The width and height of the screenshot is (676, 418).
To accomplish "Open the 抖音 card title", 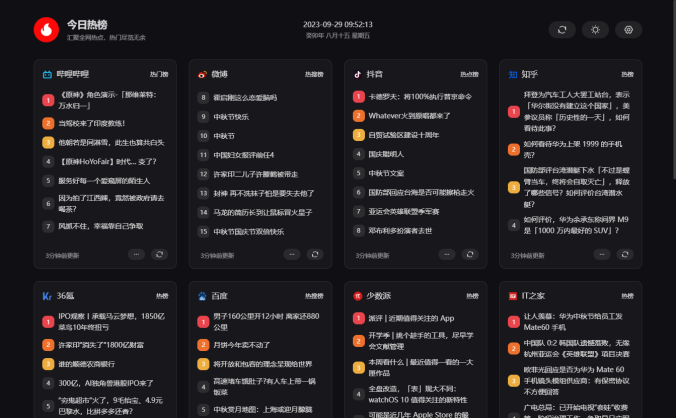I will (x=375, y=74).
